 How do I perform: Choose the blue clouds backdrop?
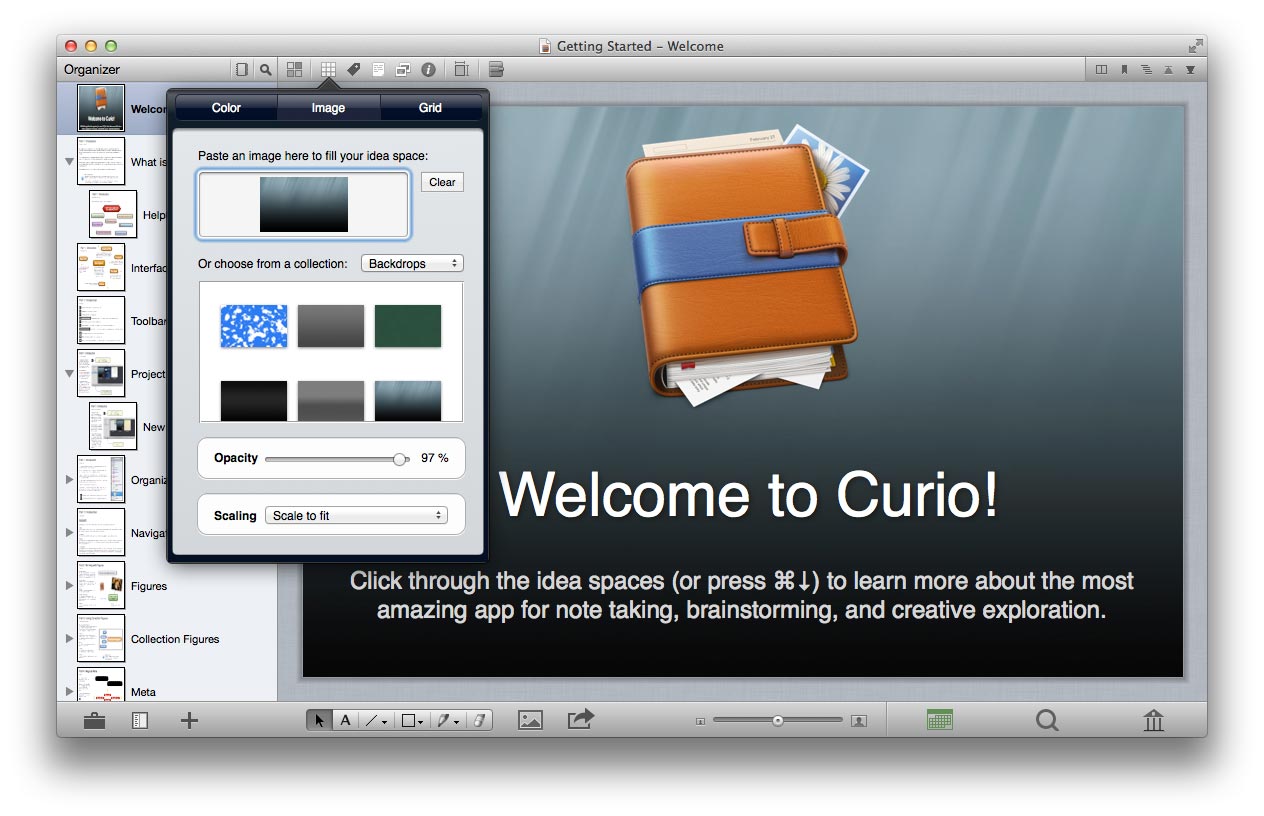[254, 326]
